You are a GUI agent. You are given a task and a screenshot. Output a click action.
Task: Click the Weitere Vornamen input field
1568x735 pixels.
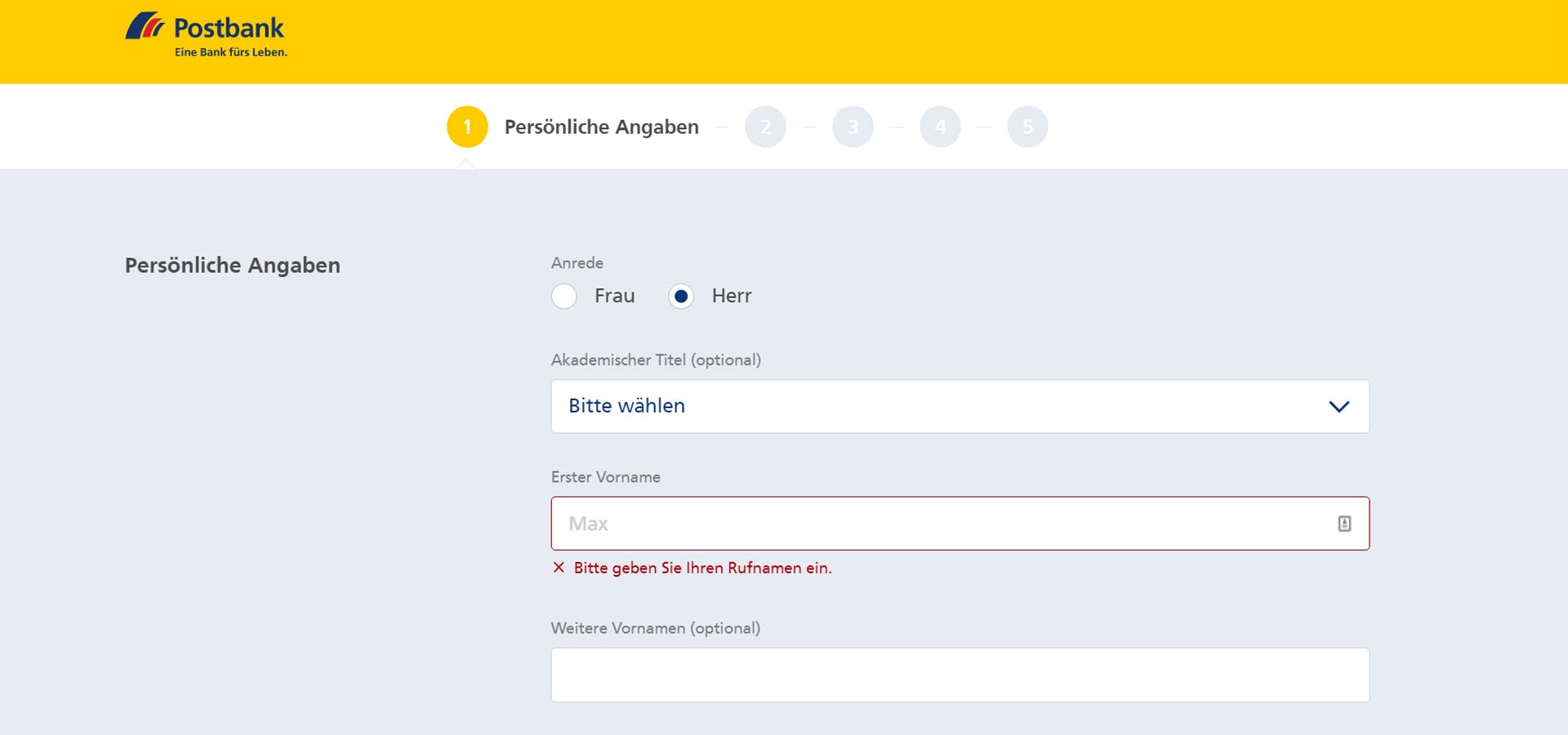tap(960, 675)
